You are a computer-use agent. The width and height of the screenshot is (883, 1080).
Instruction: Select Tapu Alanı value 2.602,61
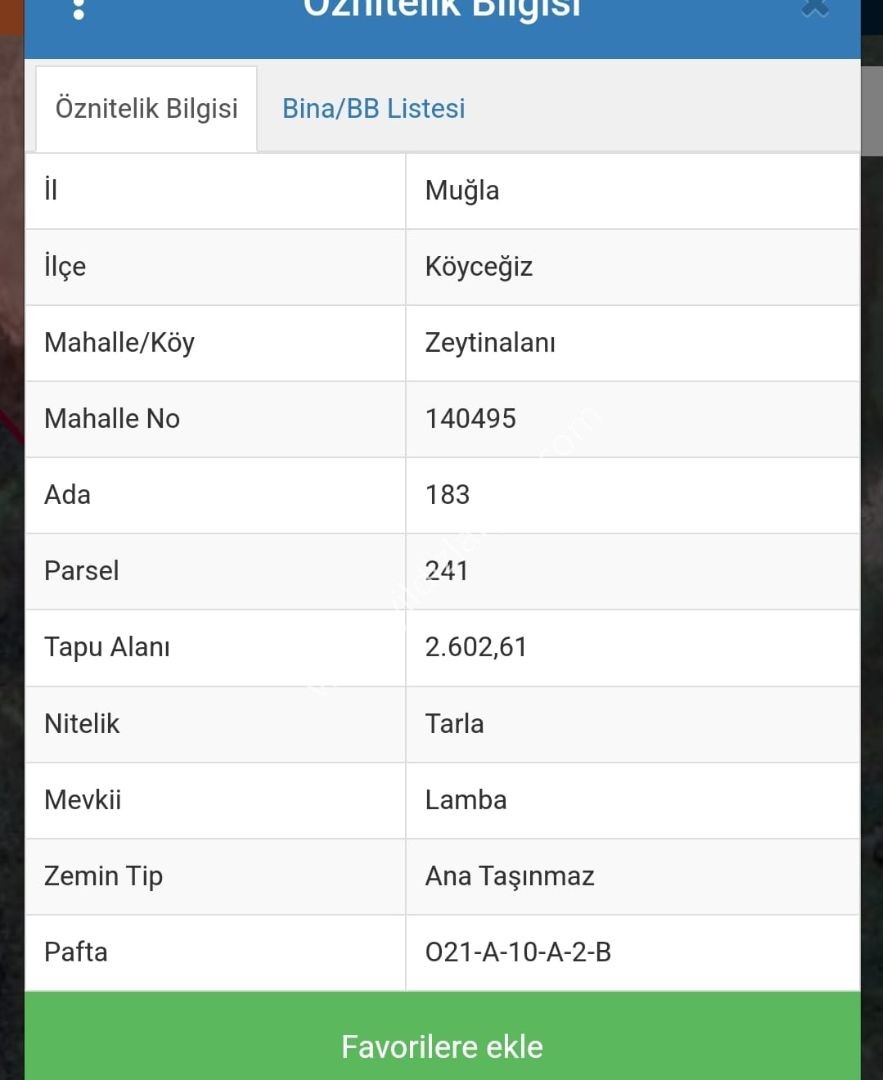click(x=476, y=647)
